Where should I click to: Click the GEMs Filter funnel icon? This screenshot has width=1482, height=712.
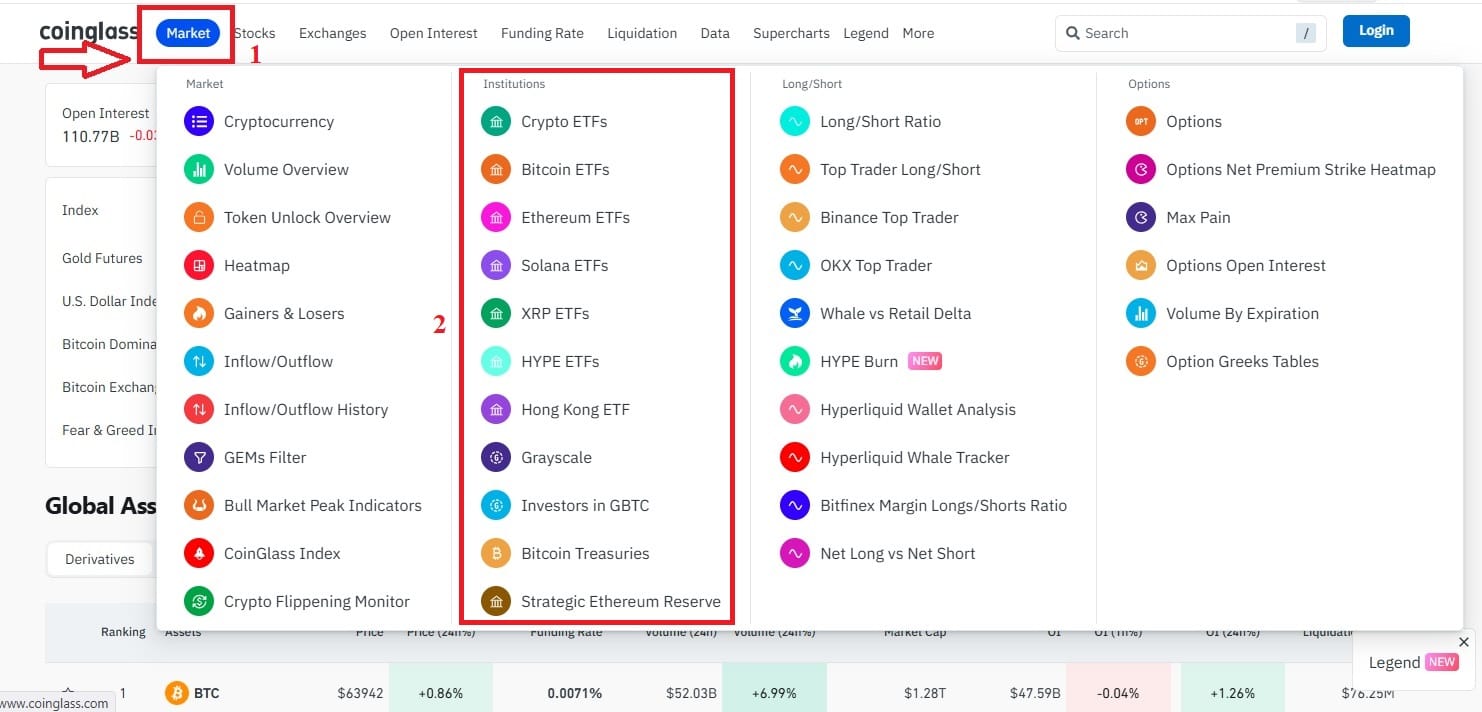(x=199, y=458)
